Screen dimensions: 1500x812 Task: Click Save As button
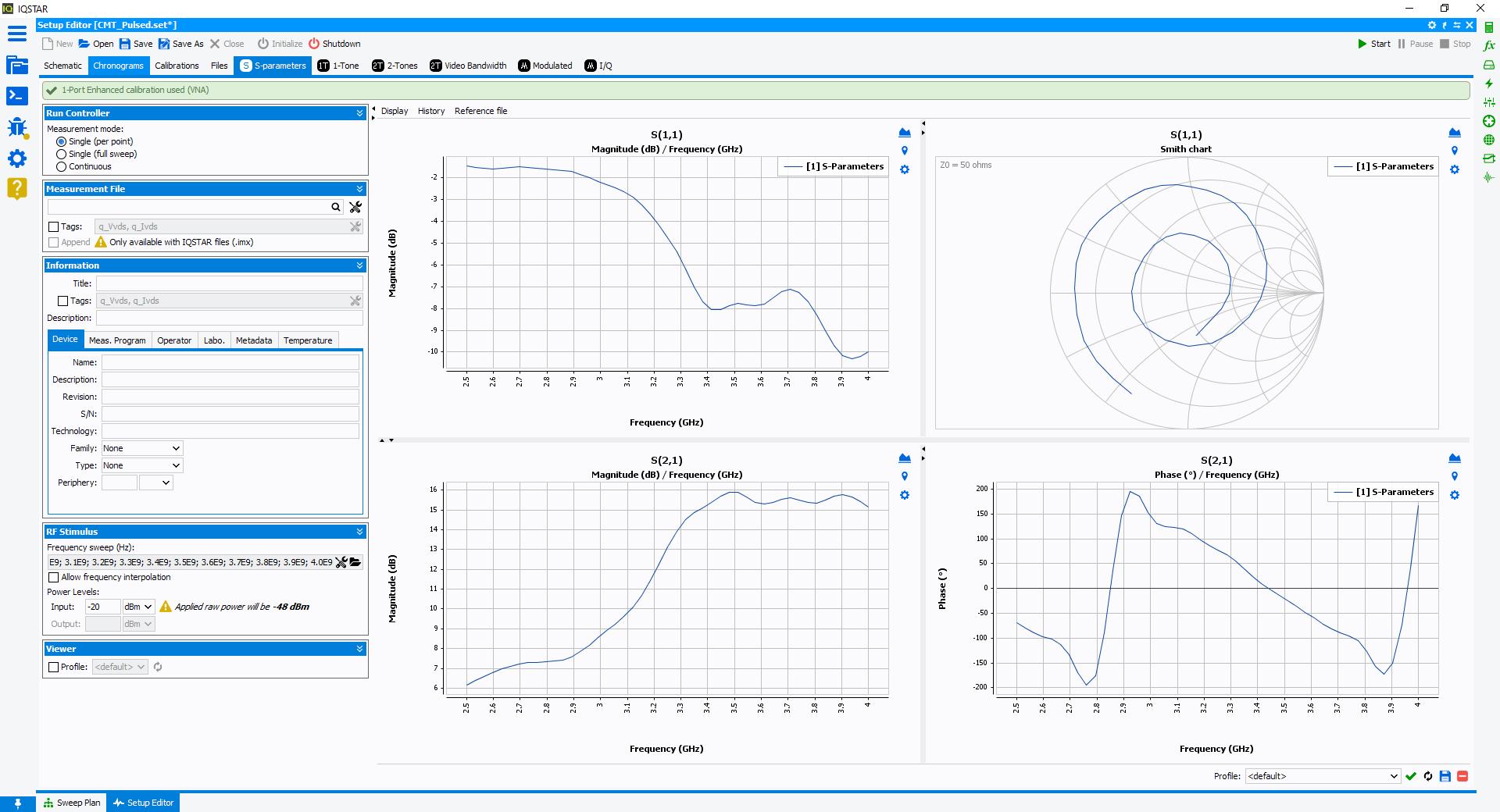181,44
